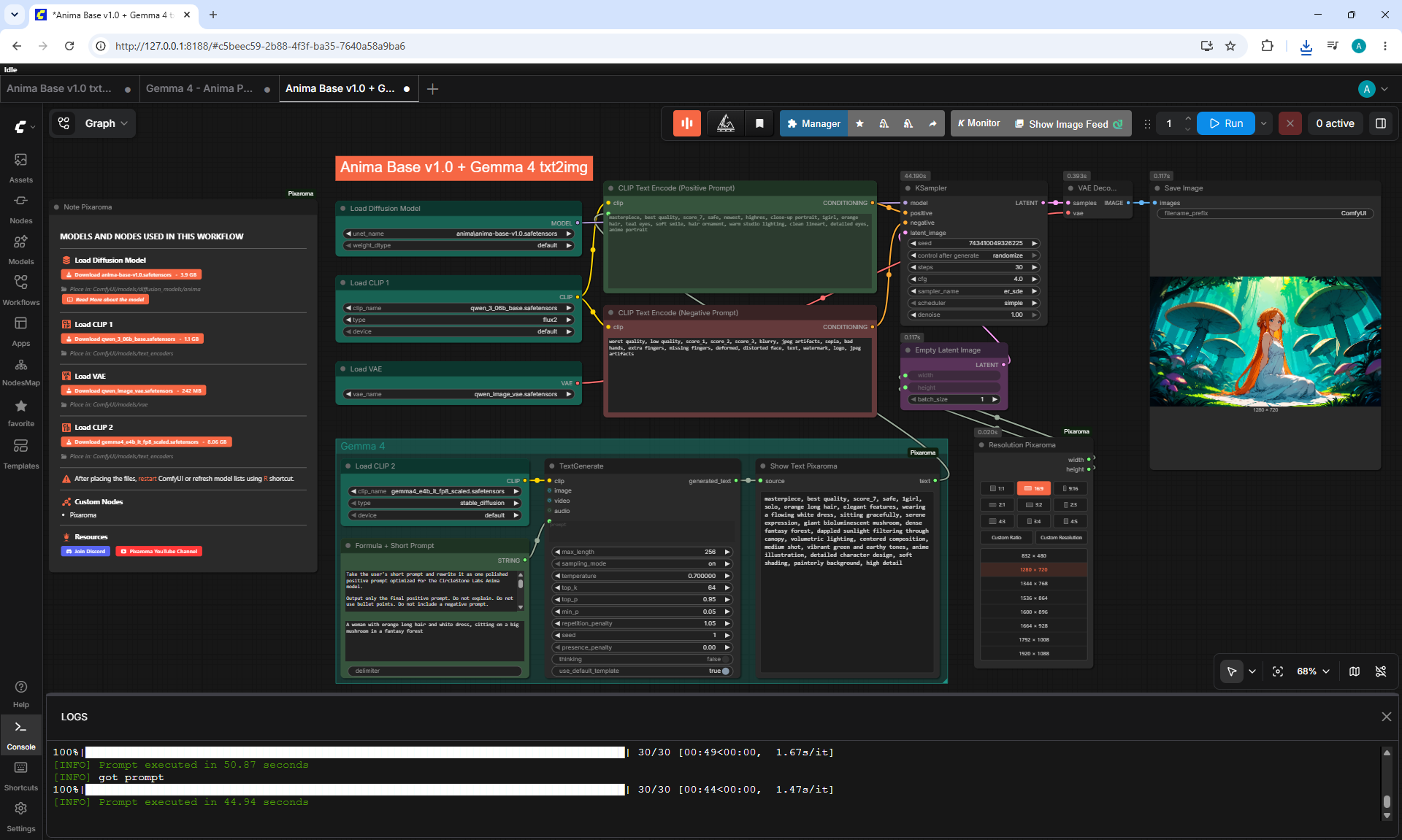Open the K Monitor toolbar item
1402x840 pixels.
tap(978, 123)
